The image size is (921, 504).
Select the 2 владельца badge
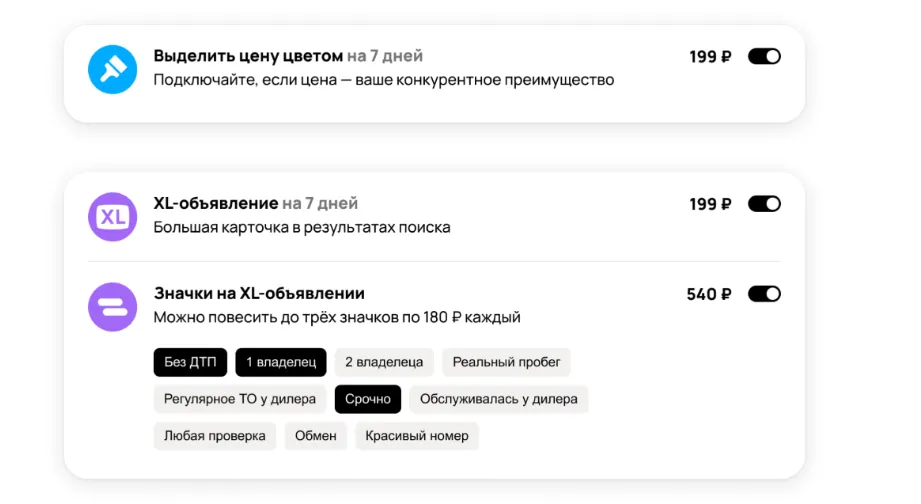point(384,362)
